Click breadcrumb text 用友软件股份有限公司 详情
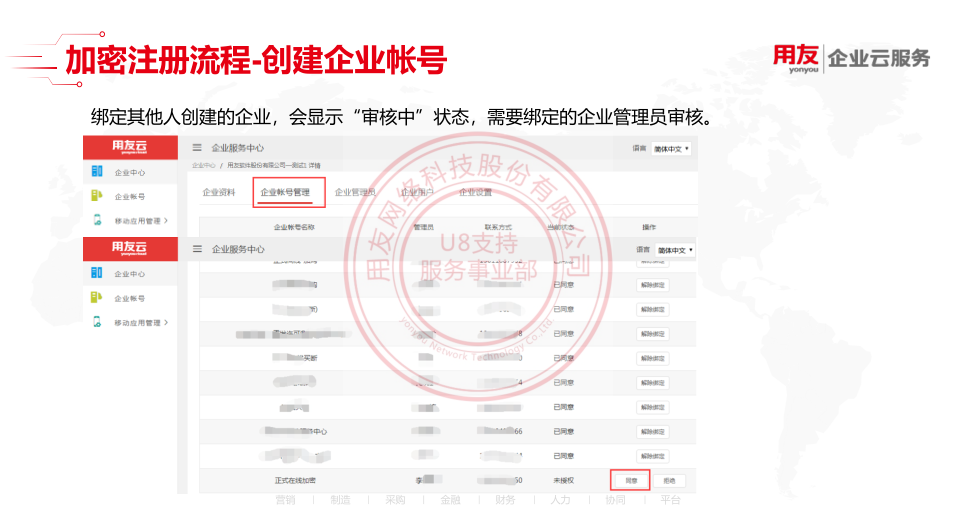This screenshot has height=531, width=956. pyautogui.click(x=274, y=165)
